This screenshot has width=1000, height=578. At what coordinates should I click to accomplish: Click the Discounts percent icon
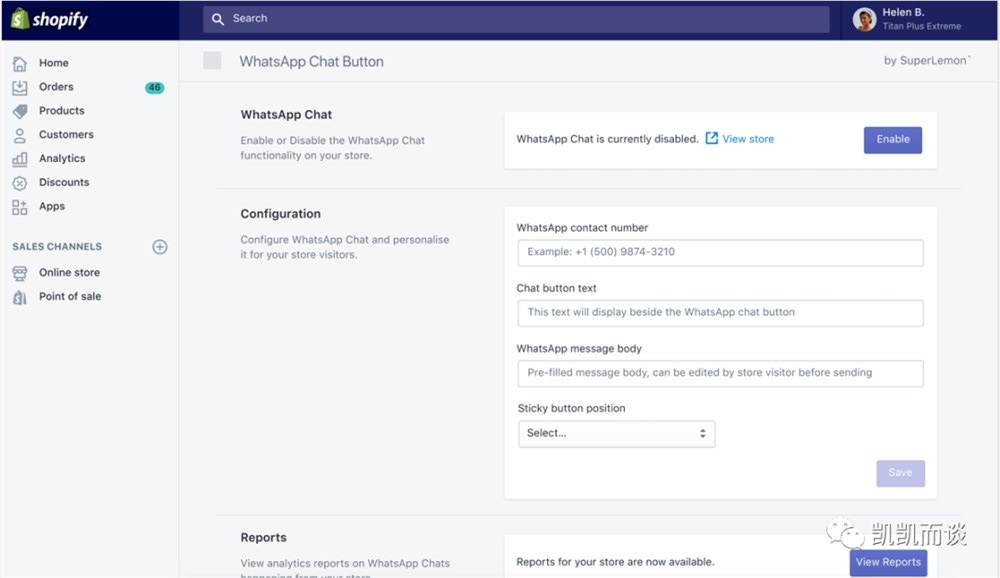pos(20,183)
